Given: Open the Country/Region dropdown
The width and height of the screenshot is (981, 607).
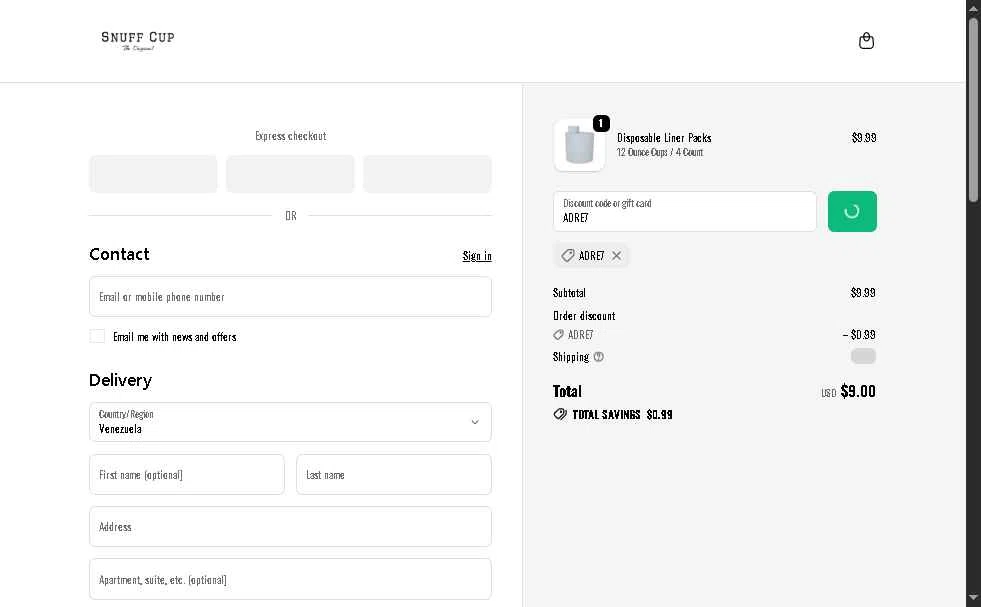Looking at the screenshot, I should click(290, 422).
